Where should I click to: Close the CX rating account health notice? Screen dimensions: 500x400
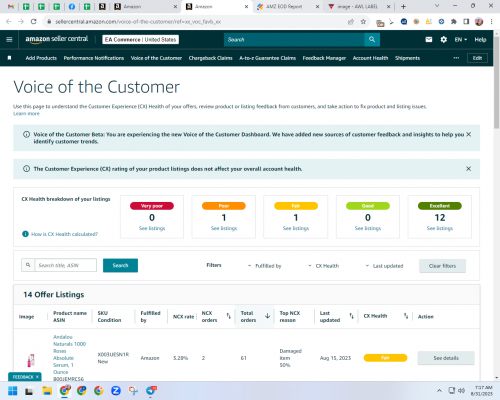pyautogui.click(x=468, y=169)
